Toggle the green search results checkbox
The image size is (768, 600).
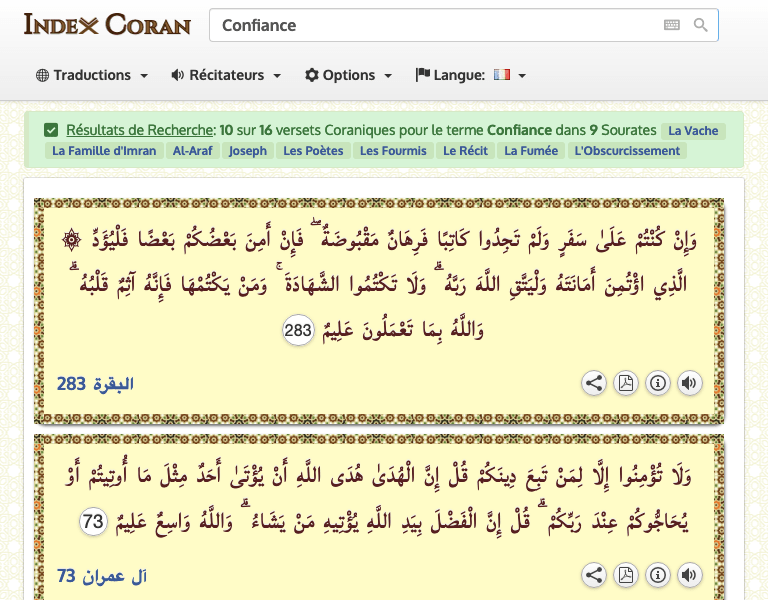[51, 130]
